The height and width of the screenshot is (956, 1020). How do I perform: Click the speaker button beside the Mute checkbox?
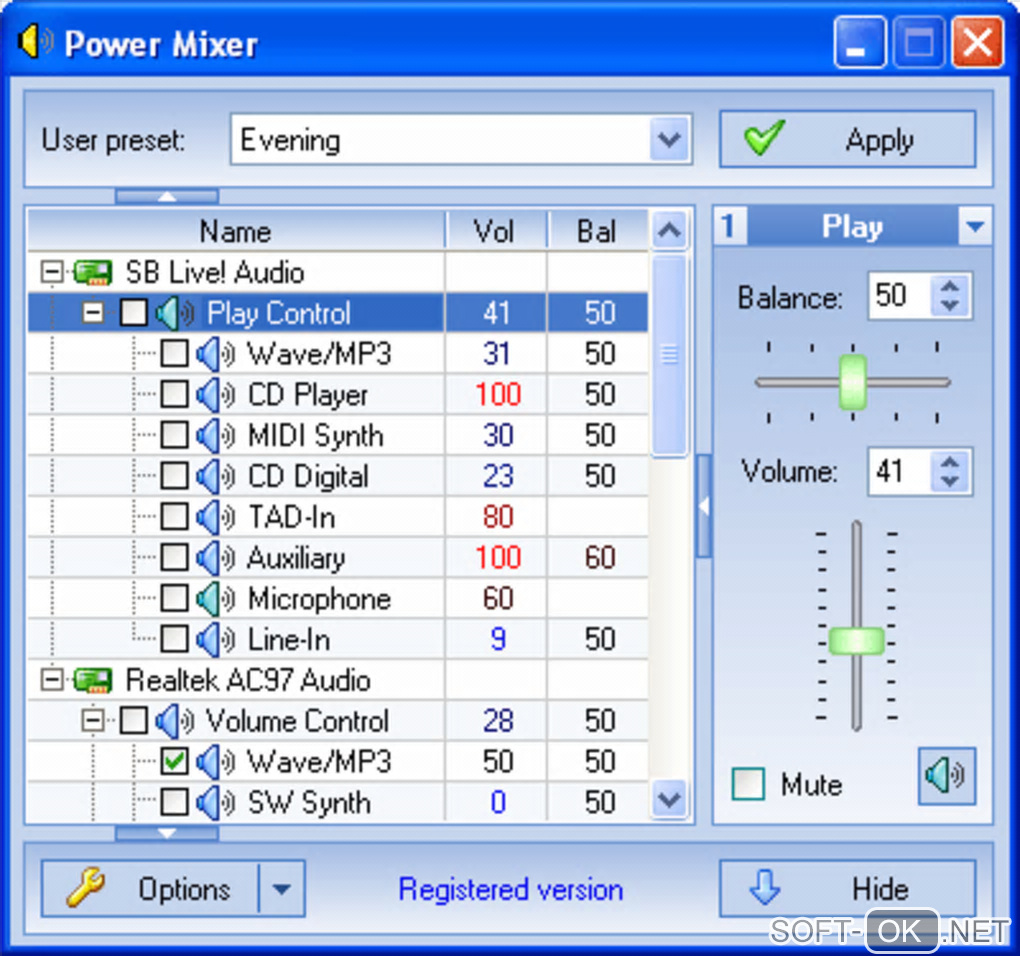[x=946, y=776]
